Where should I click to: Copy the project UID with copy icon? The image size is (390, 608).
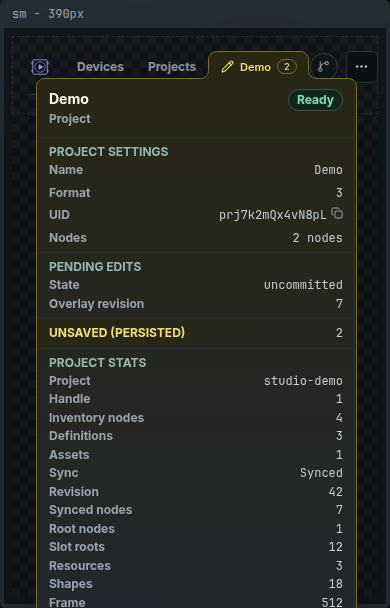[337, 213]
